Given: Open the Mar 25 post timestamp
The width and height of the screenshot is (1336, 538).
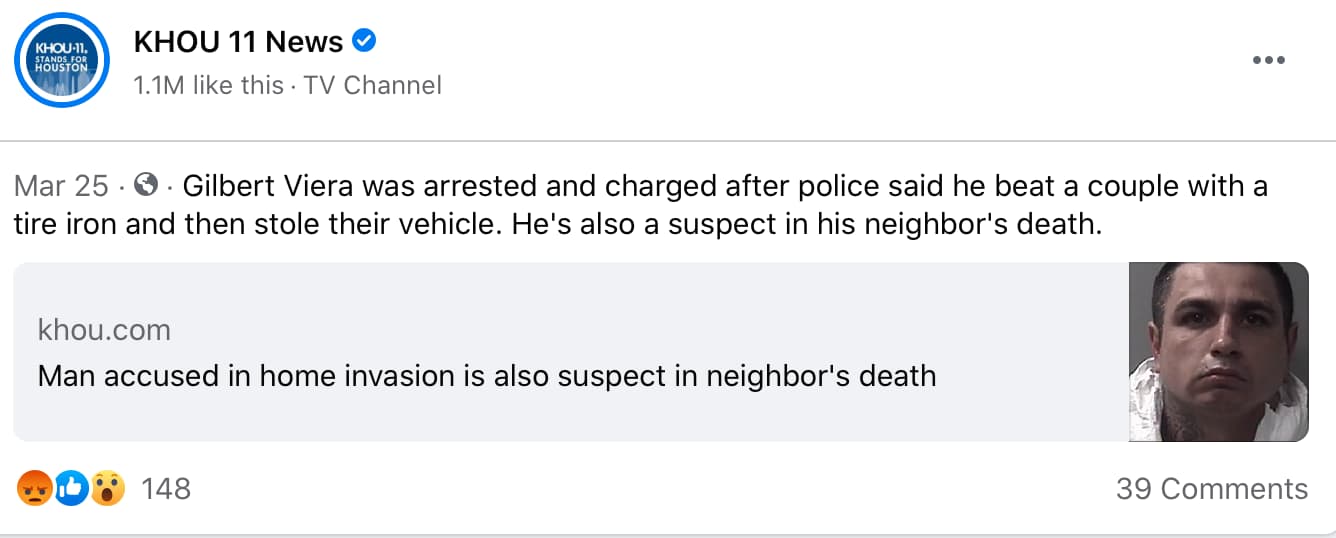Looking at the screenshot, I should [x=61, y=186].
